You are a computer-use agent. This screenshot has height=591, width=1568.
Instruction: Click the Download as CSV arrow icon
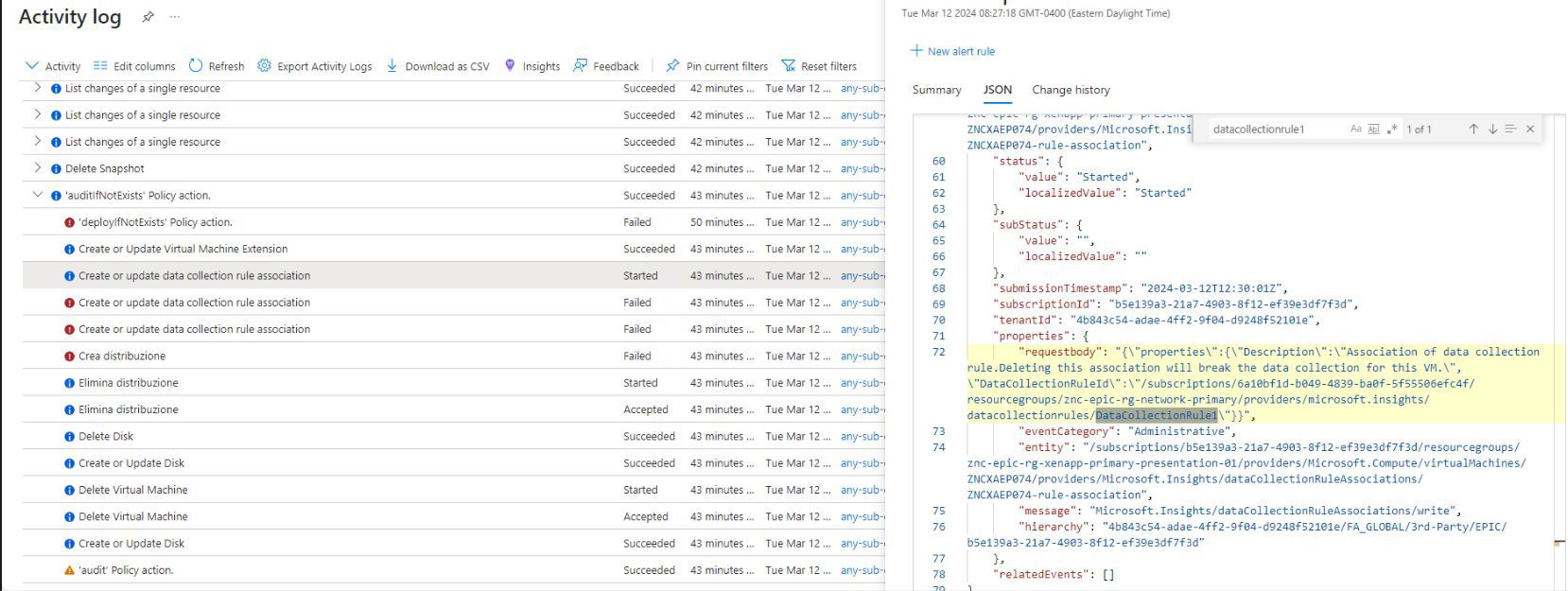[392, 65]
